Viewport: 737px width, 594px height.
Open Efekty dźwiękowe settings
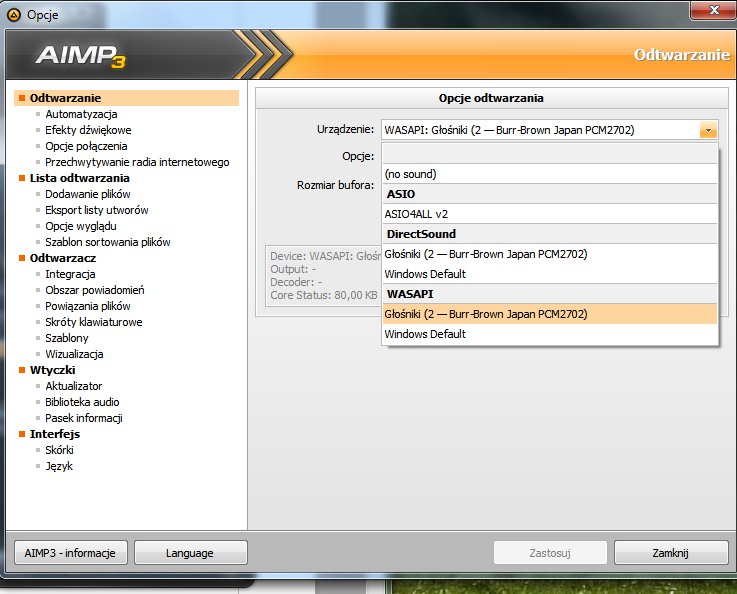coord(88,130)
